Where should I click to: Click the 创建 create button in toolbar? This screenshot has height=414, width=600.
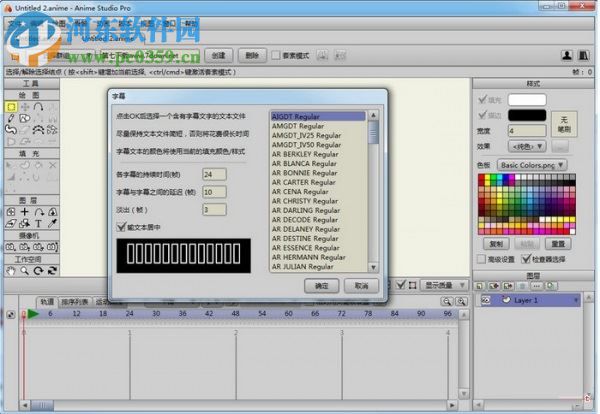(218, 55)
